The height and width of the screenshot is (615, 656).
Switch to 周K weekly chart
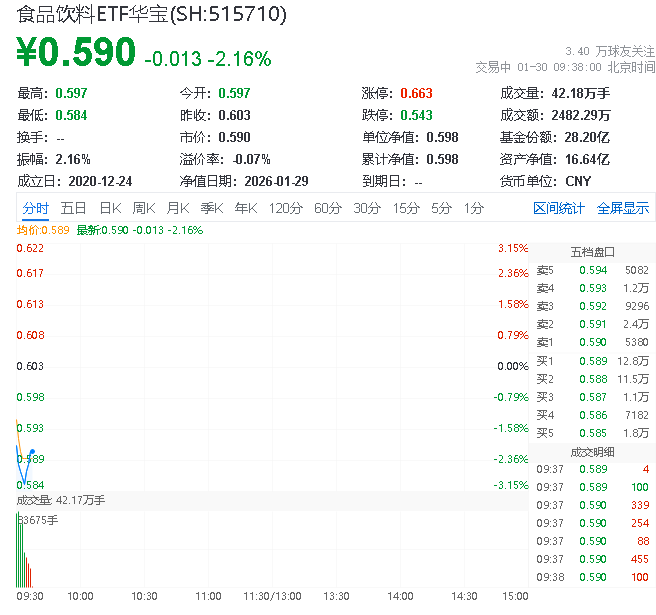click(144, 208)
